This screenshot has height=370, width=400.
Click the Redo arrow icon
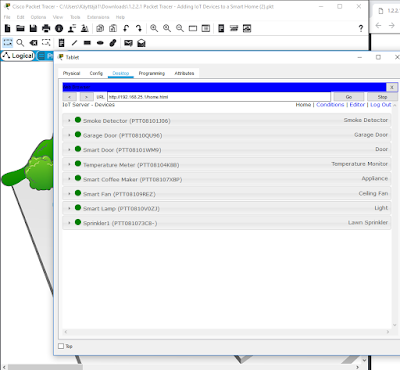pos(139,29)
